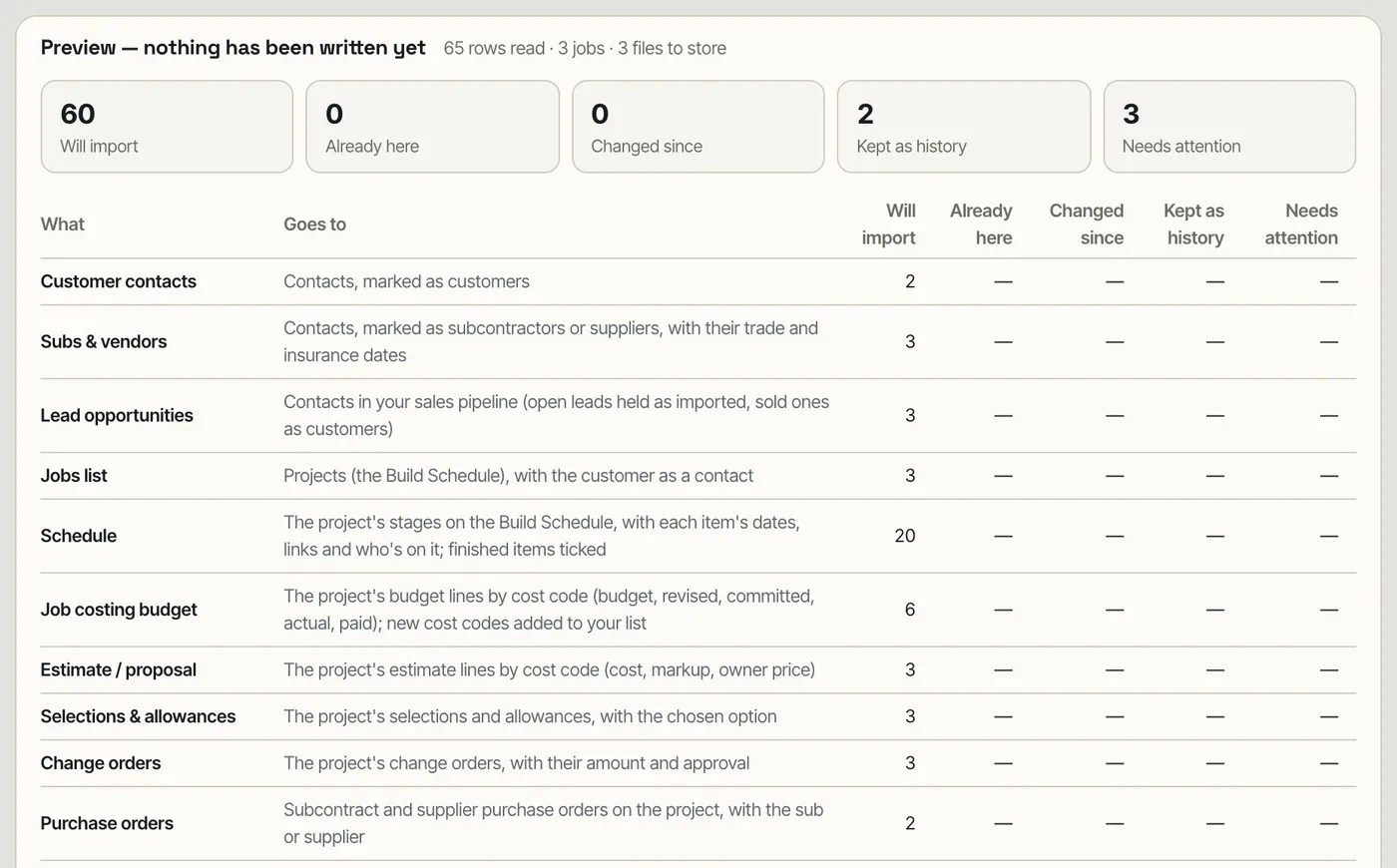Click the Will import count "20" for Schedule
The width and height of the screenshot is (1397, 868).
click(x=905, y=536)
